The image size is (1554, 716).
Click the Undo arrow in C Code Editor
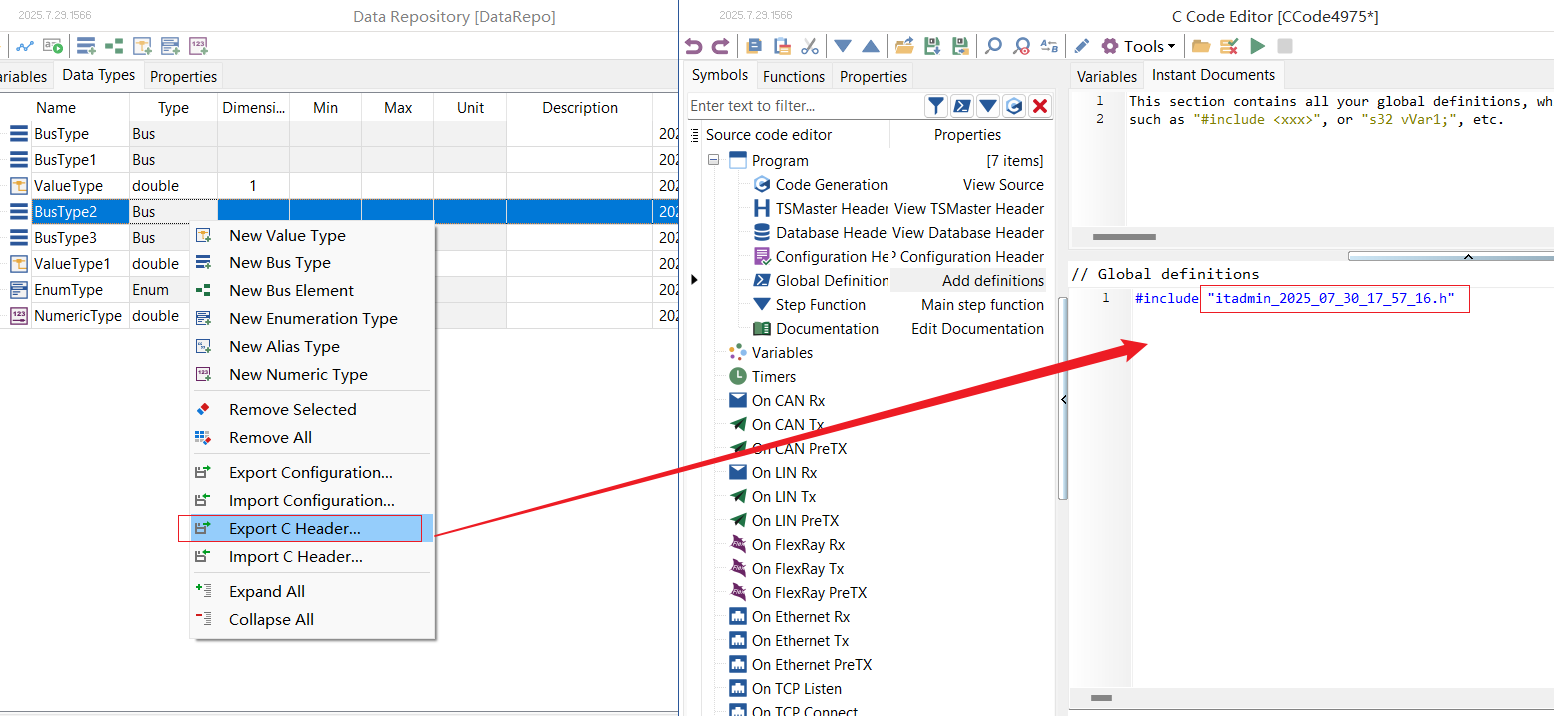[x=694, y=46]
